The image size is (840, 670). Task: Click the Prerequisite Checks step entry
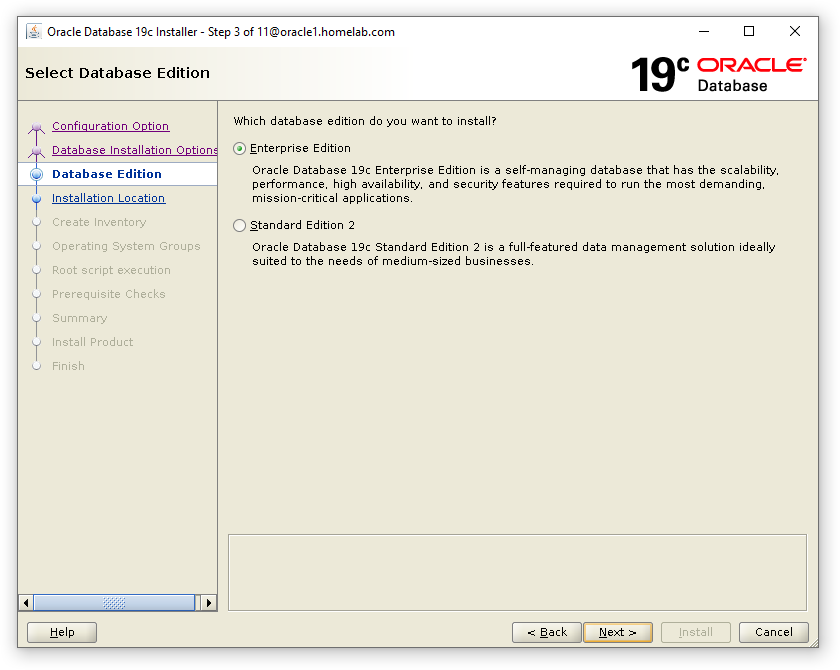(108, 293)
